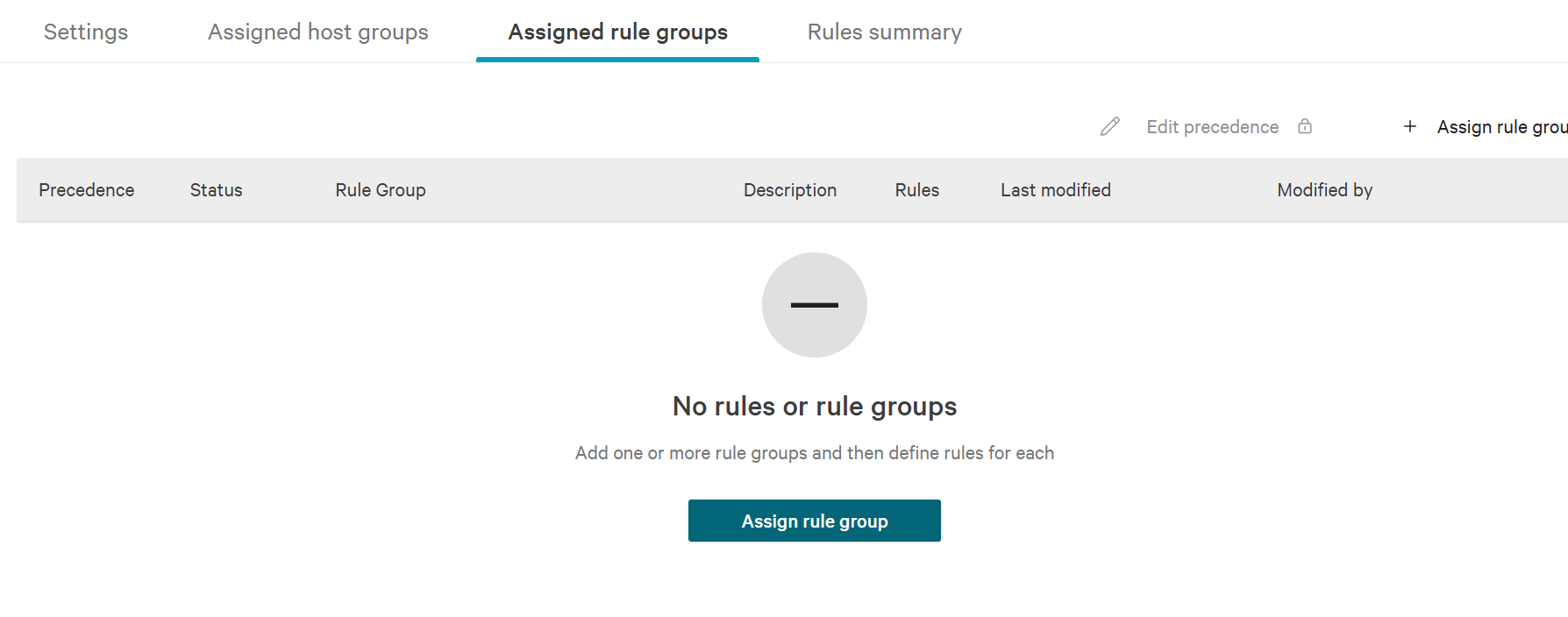The width and height of the screenshot is (1568, 617).
Task: Click the Modified by column header
Action: (1324, 189)
